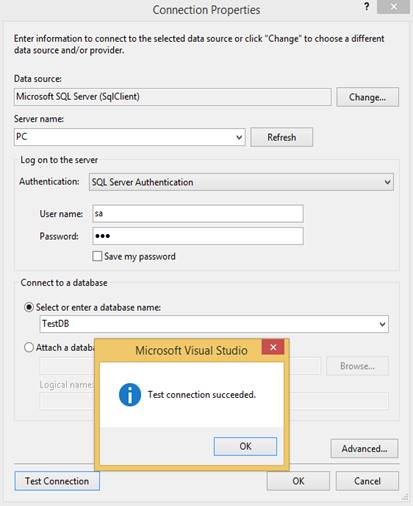Select the 'Select or enter a database name' radio

[x=29, y=307]
